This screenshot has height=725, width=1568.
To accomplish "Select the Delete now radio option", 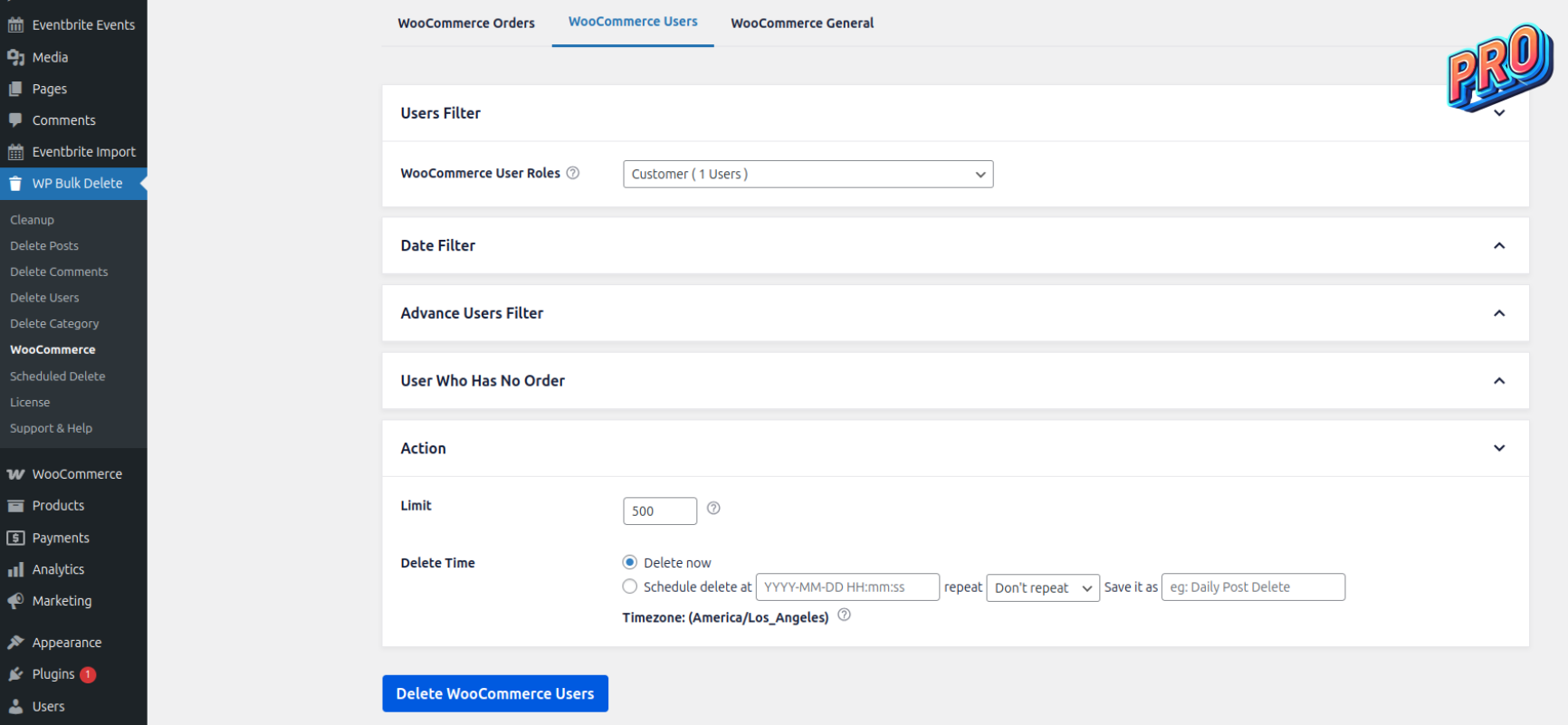I will pyautogui.click(x=630, y=562).
